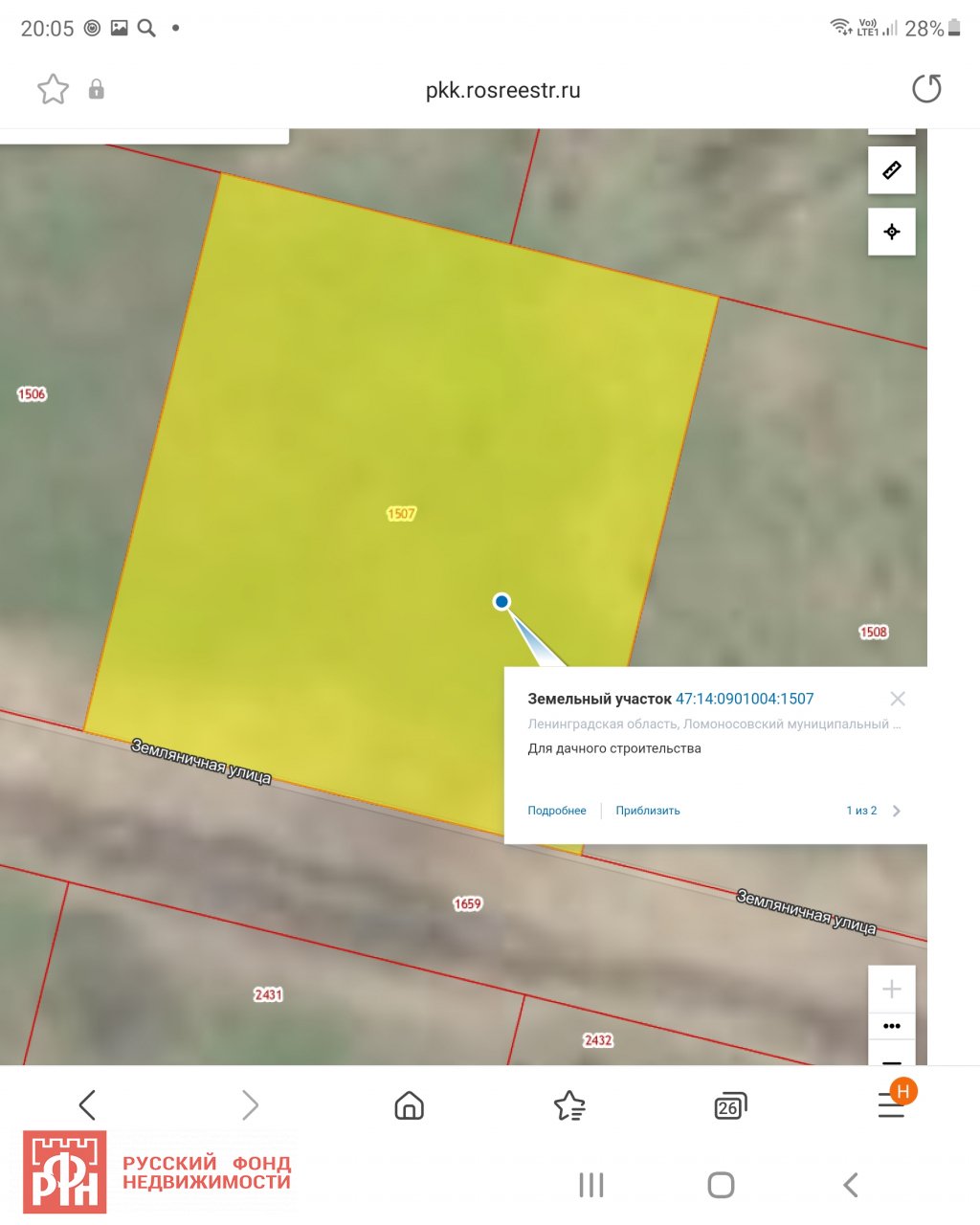Tap the Android home button
Viewport: 980px width, 1225px height.
(721, 1185)
